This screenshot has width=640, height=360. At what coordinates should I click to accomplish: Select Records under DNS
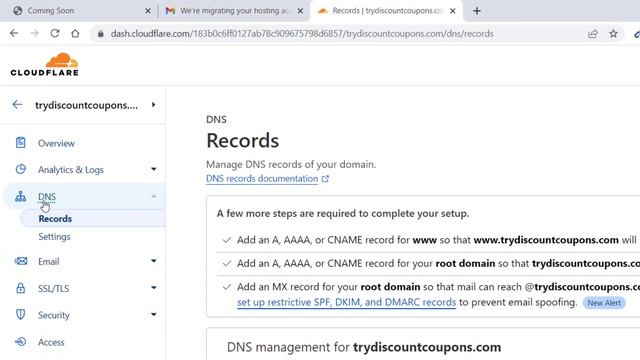tap(55, 219)
